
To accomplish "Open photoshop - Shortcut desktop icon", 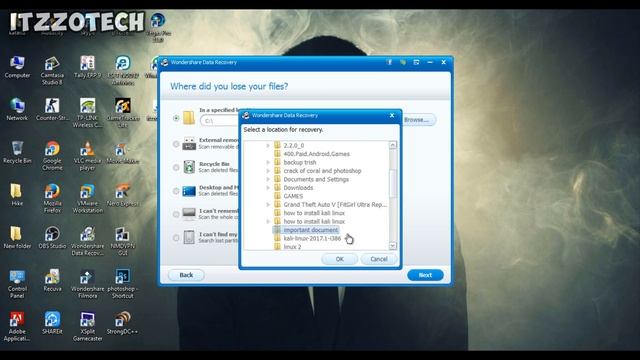I will (x=122, y=284).
